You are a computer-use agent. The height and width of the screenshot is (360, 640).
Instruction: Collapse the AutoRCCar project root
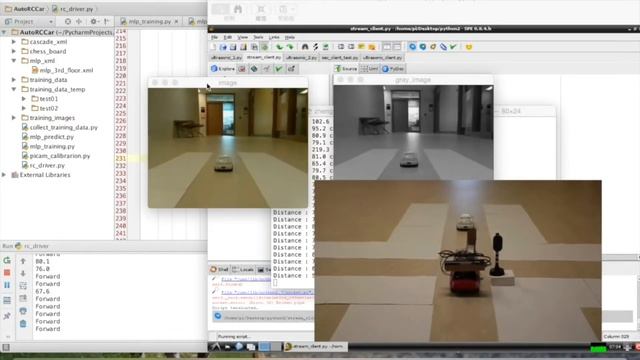[x=4, y=32]
